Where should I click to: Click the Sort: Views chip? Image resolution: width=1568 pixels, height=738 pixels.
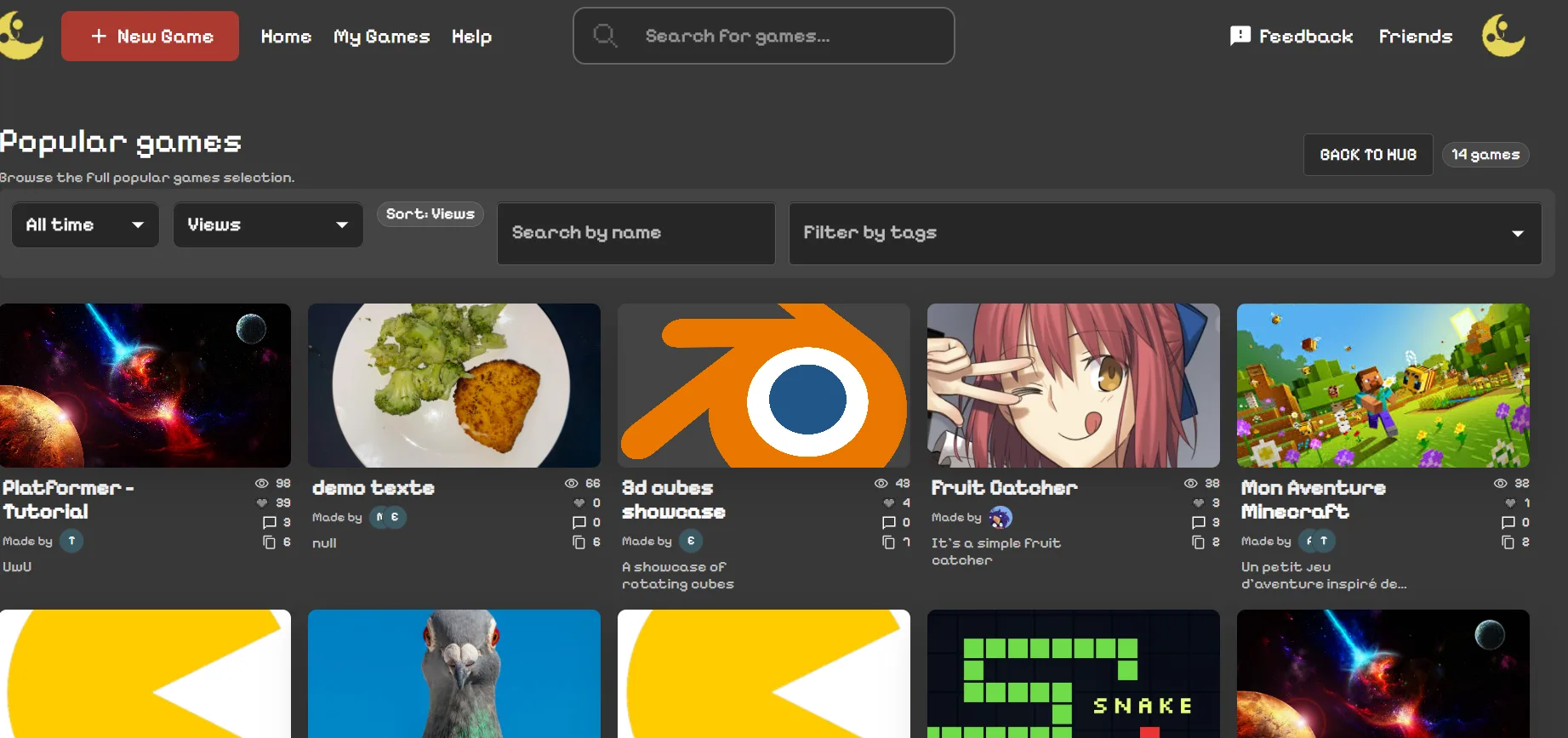click(x=430, y=214)
